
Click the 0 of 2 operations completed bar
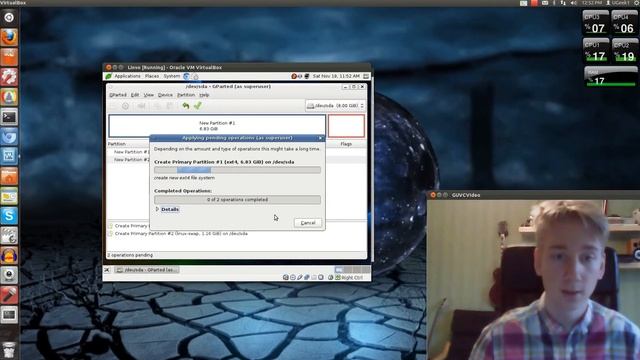pyautogui.click(x=237, y=200)
